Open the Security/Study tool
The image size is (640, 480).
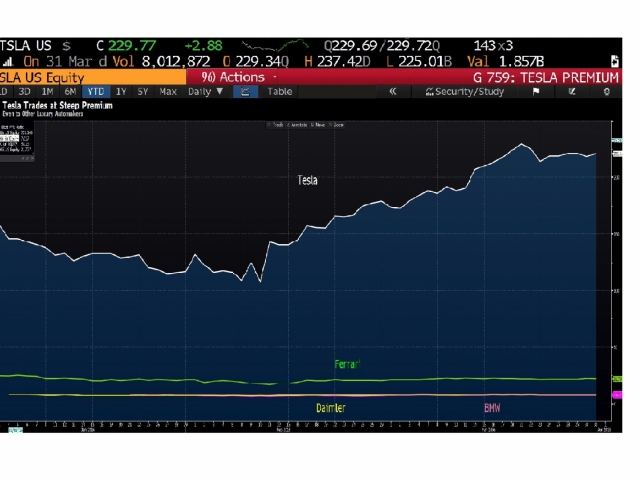tap(463, 91)
